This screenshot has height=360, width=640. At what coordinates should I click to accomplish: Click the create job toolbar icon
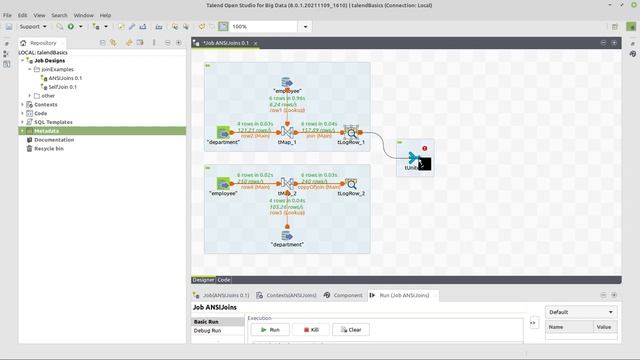[x=96, y=27]
